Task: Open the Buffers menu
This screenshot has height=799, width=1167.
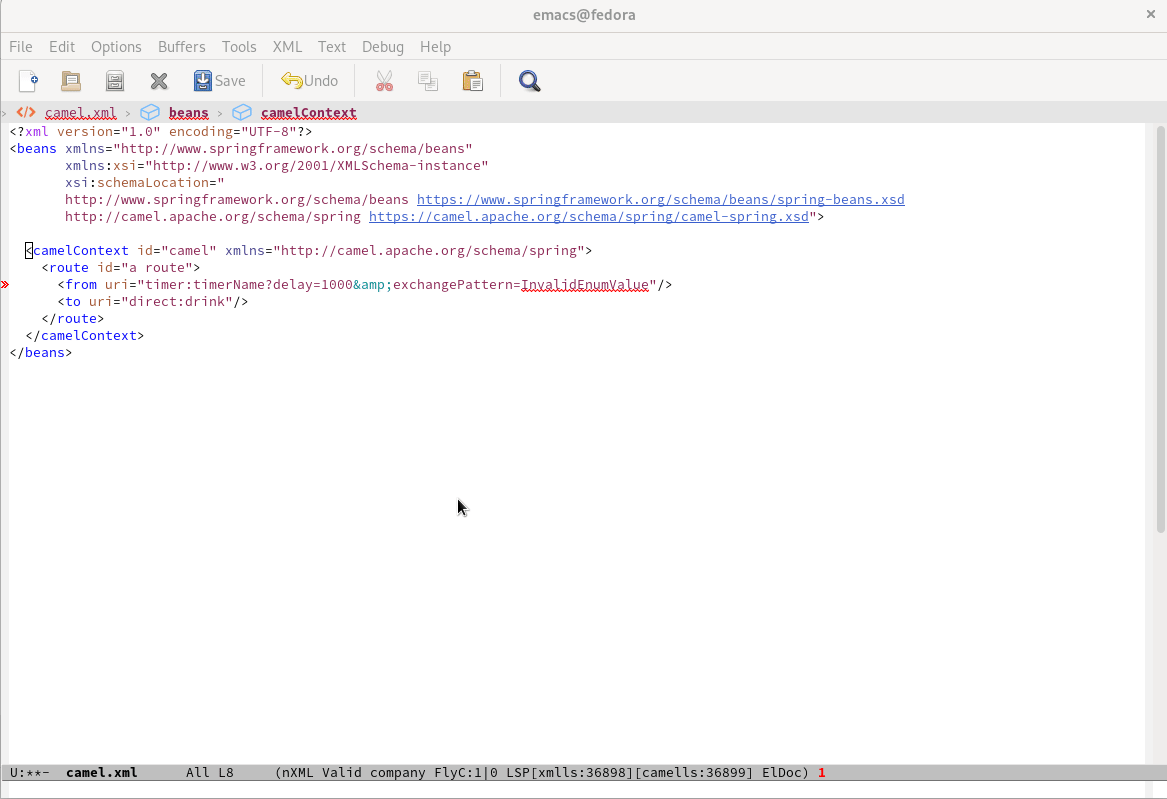Action: (181, 47)
